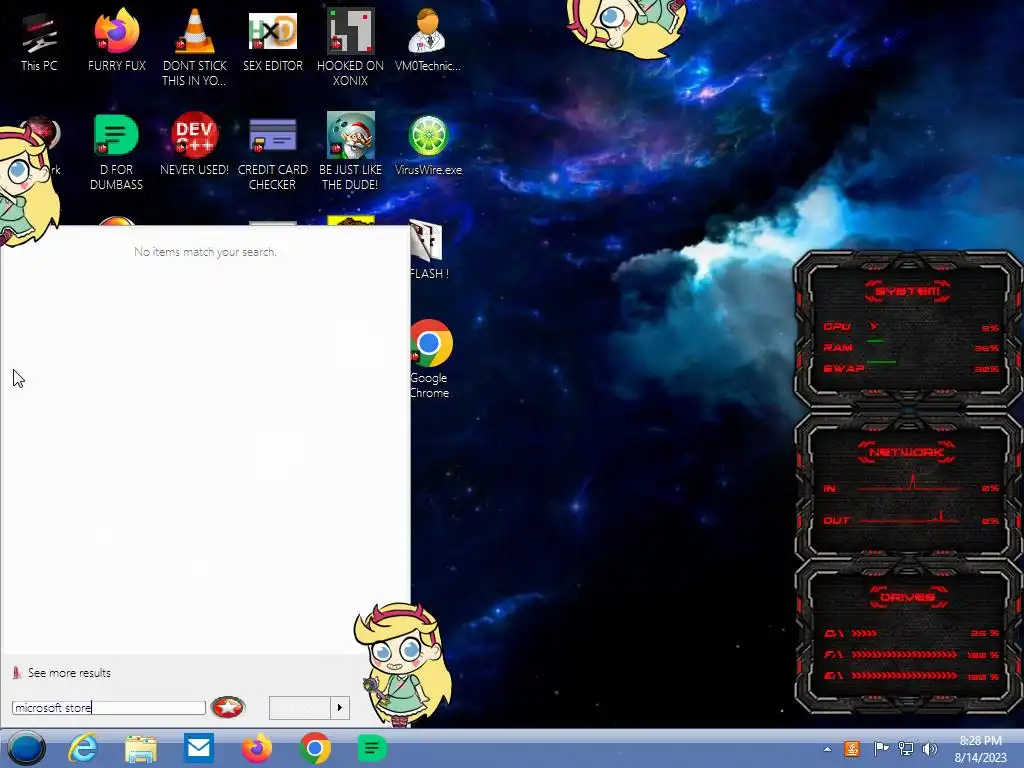The width and height of the screenshot is (1024, 768).
Task: Open the SEX EDITOR HxD shortcut
Action: tap(272, 40)
